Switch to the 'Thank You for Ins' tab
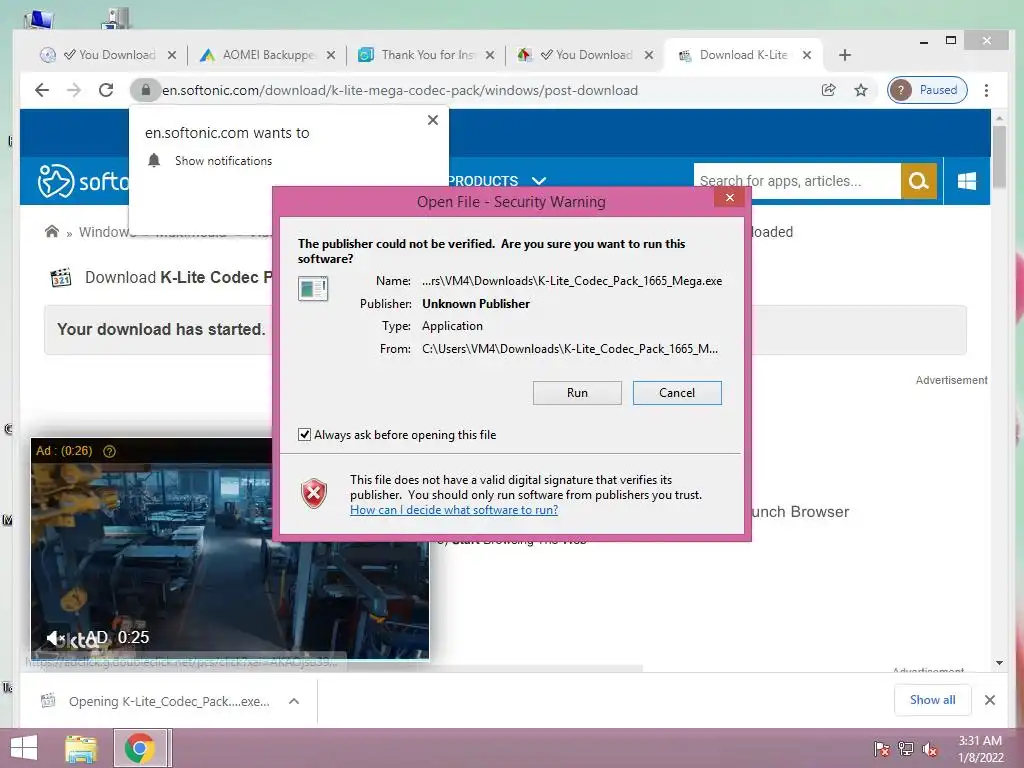The height and width of the screenshot is (768, 1024). click(428, 55)
